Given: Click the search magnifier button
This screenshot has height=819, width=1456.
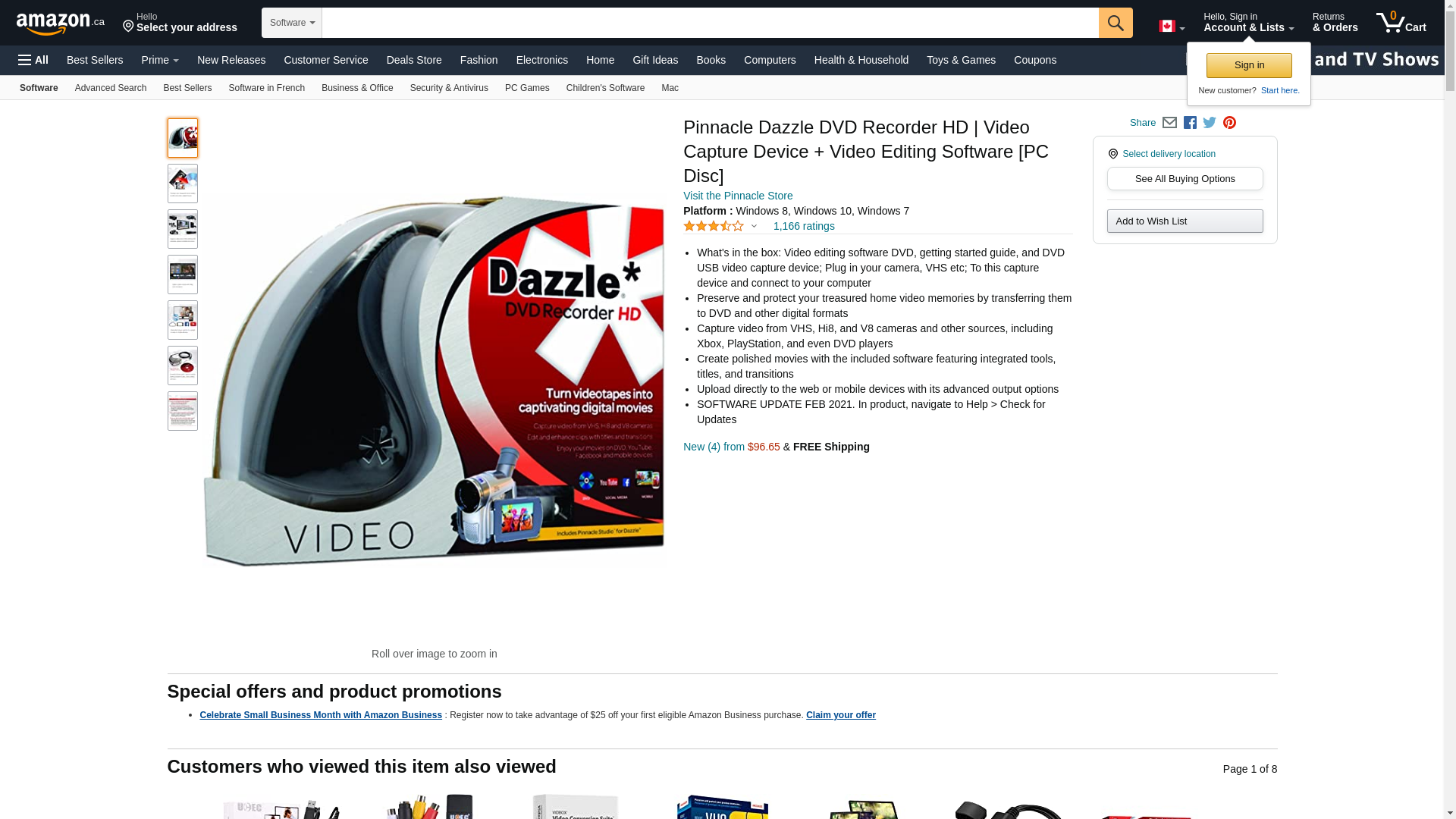Looking at the screenshot, I should coord(1115,23).
